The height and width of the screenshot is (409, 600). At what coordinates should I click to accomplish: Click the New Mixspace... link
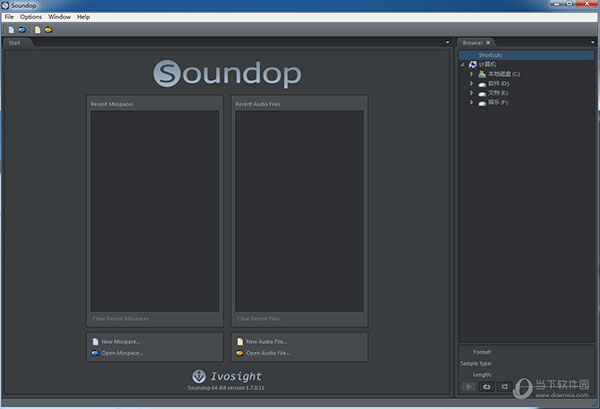tap(116, 342)
